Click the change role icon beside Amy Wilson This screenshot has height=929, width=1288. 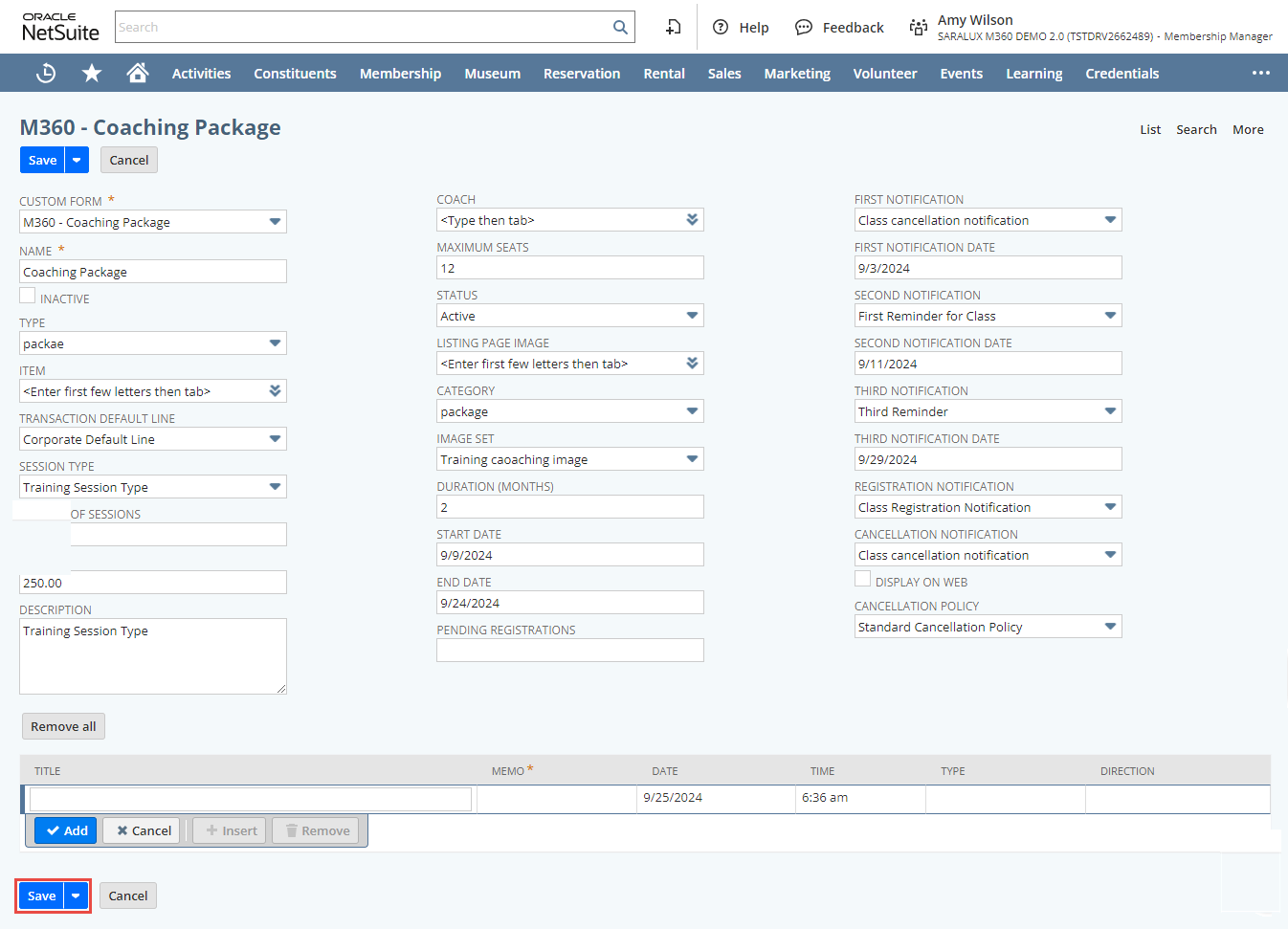(x=918, y=28)
